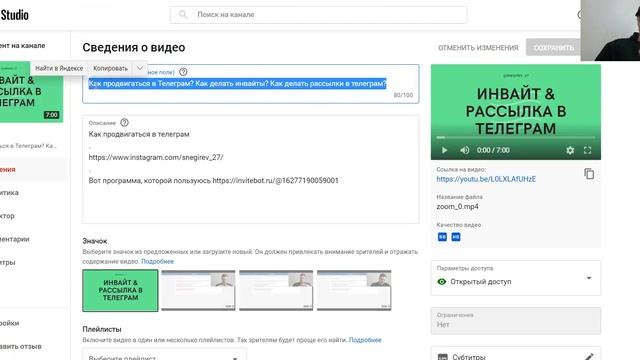Open the Аналитика sidebar item
The width and height of the screenshot is (640, 360).
[9, 192]
